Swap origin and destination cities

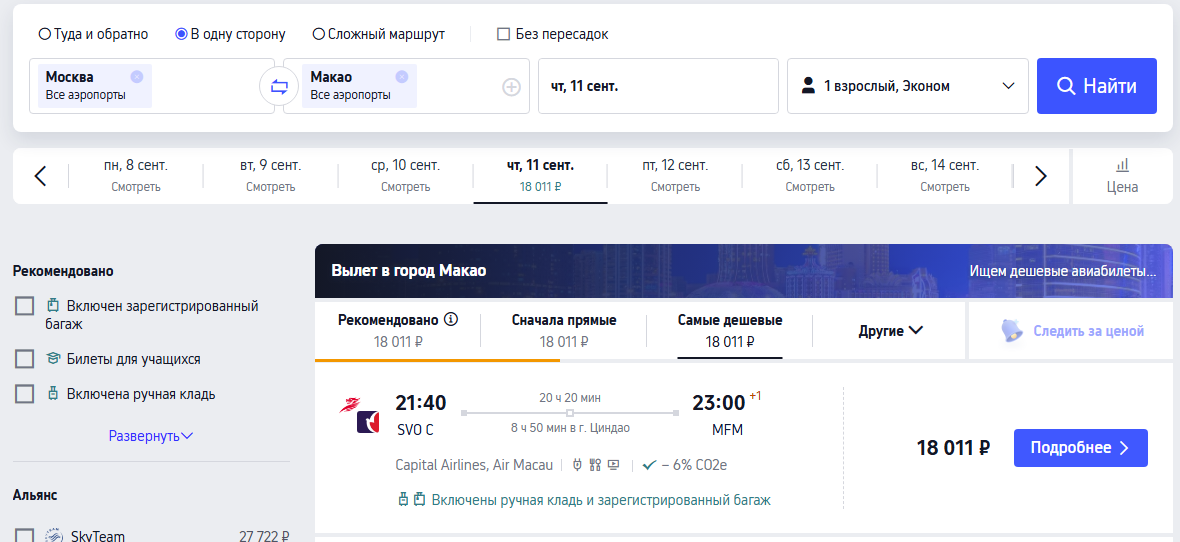click(x=279, y=87)
